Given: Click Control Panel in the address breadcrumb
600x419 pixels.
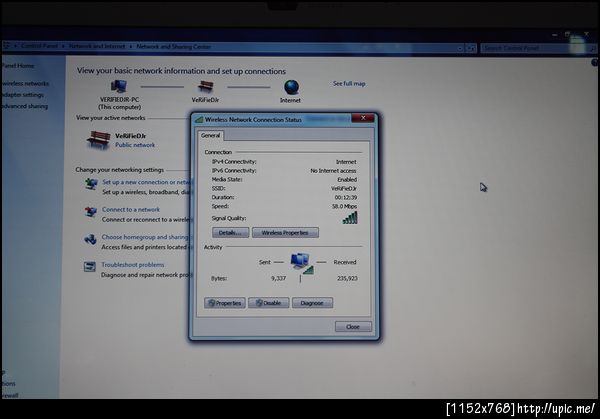Looking at the screenshot, I should pyautogui.click(x=39, y=46).
